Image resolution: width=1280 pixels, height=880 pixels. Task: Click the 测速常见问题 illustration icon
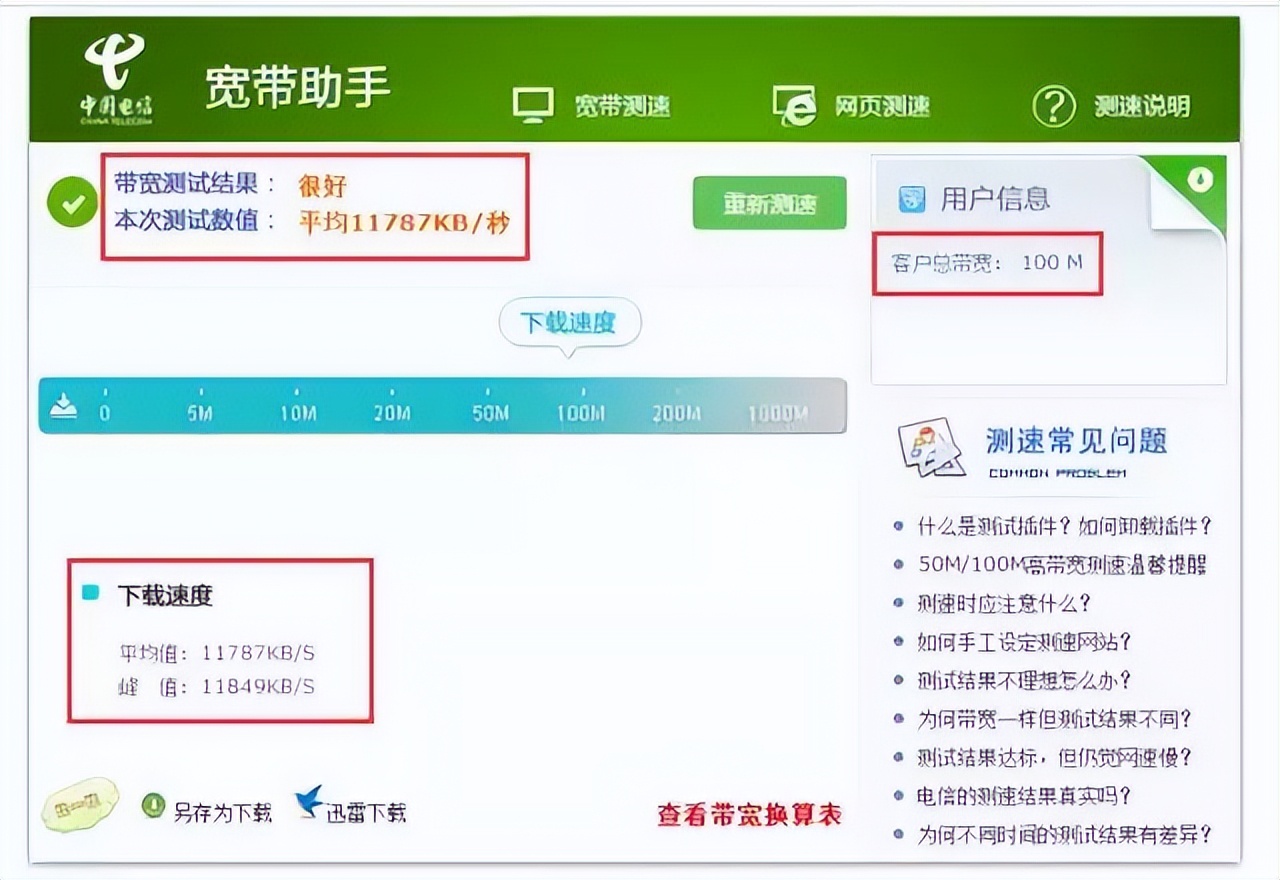click(932, 450)
